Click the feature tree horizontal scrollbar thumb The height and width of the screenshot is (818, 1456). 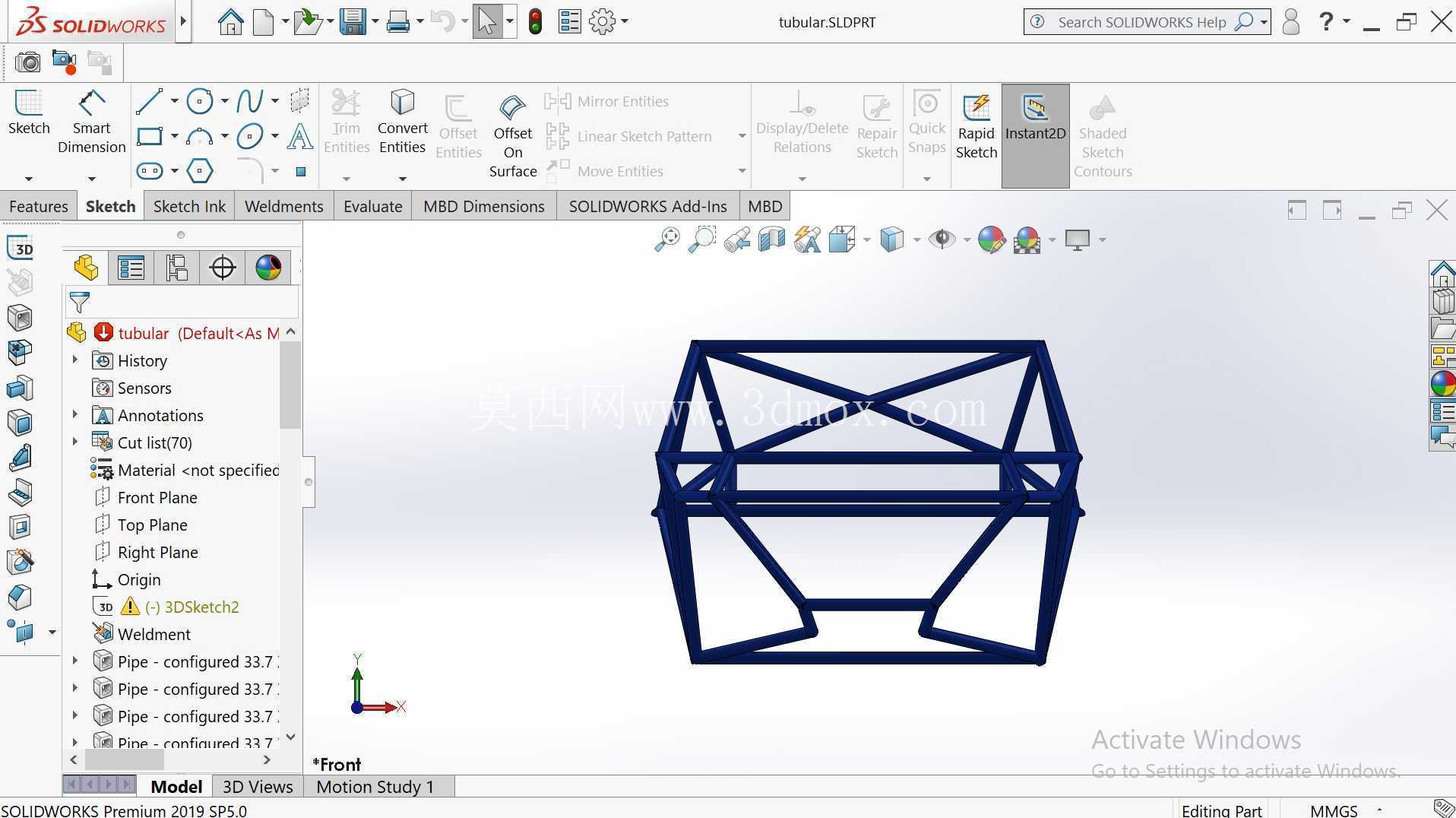coord(125,759)
